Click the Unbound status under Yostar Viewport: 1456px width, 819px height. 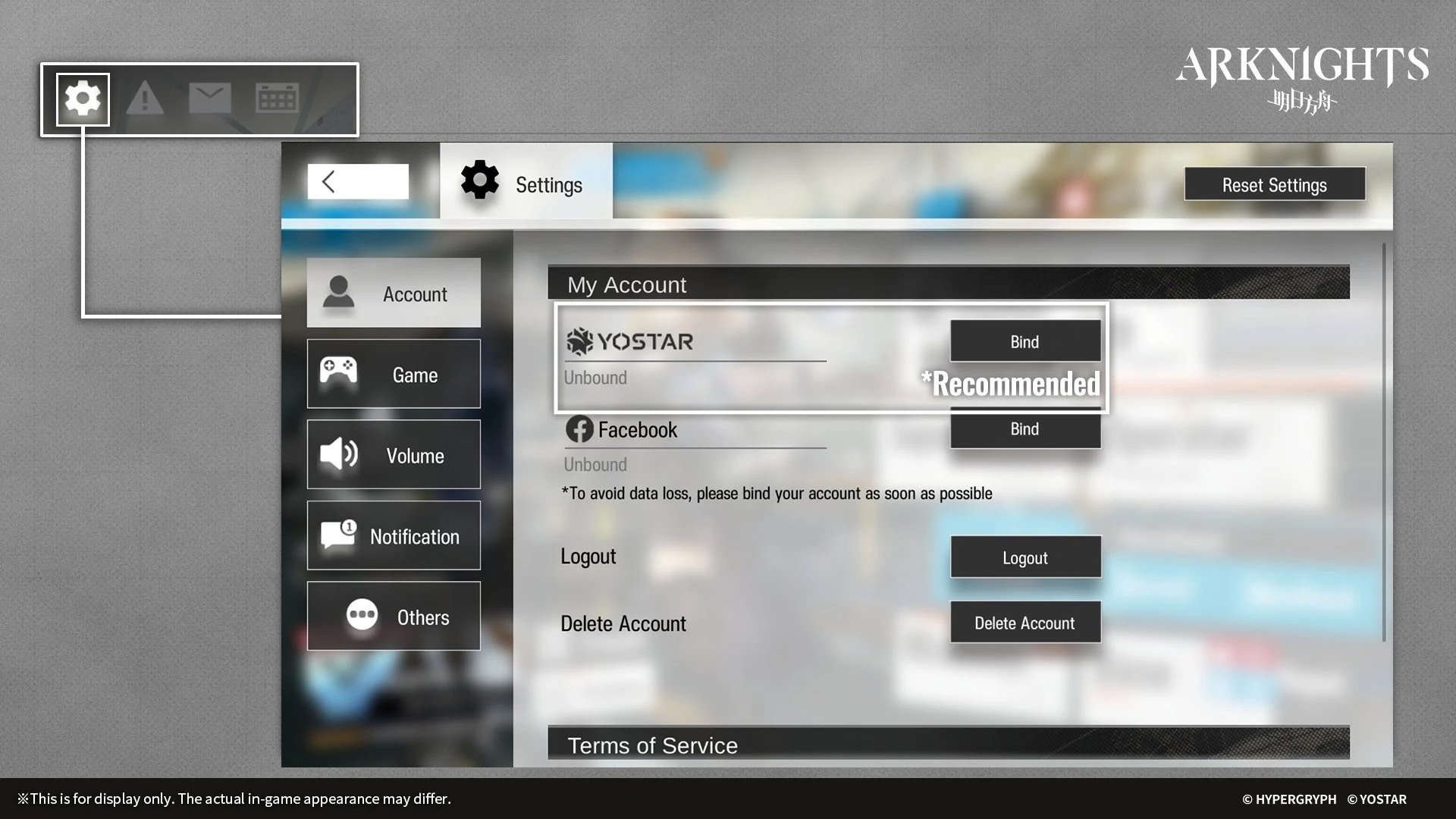pyautogui.click(x=595, y=378)
